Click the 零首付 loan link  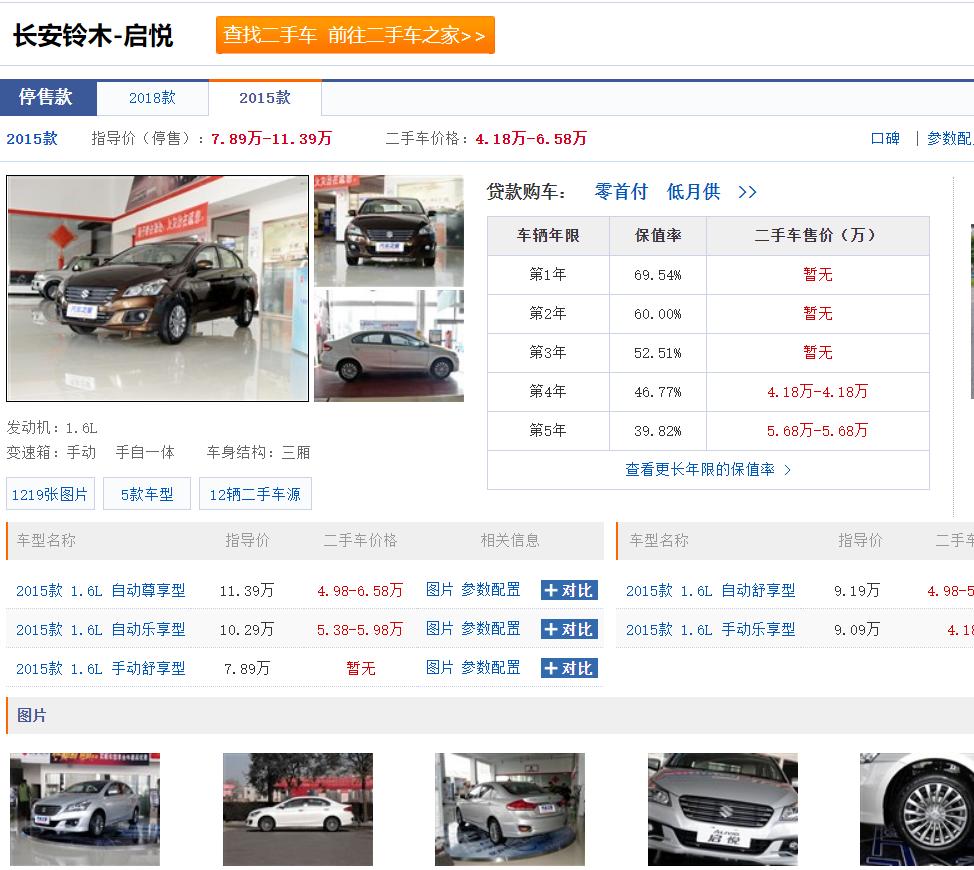[x=621, y=192]
